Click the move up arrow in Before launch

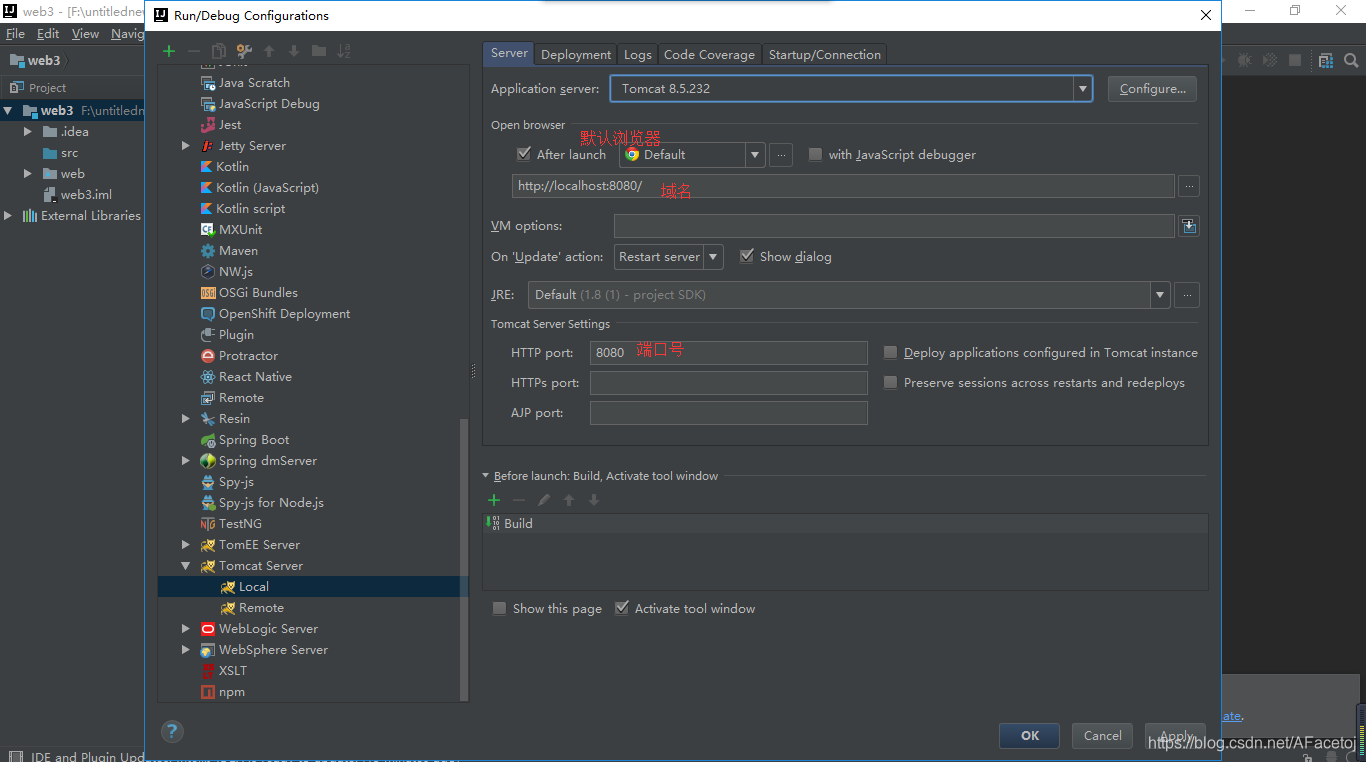tap(569, 500)
